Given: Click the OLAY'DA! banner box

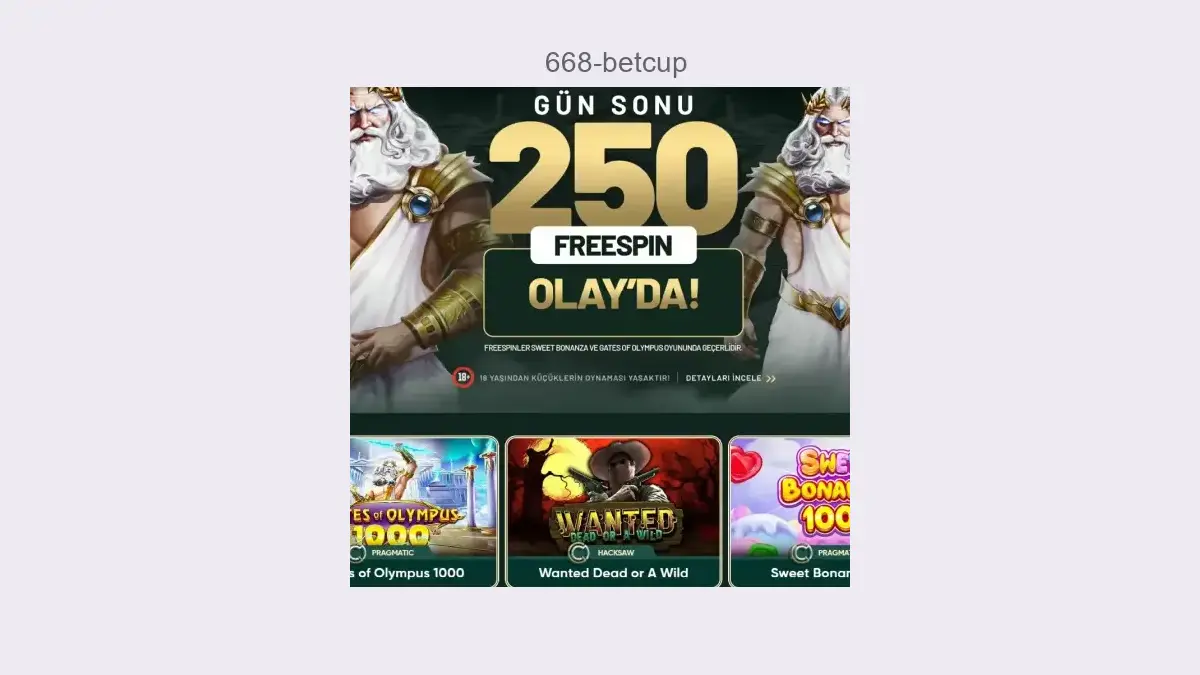Looking at the screenshot, I should pos(613,293).
